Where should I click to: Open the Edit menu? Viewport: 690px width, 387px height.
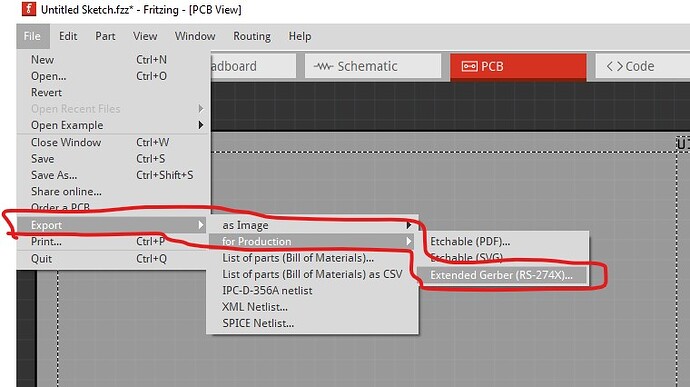[68, 36]
